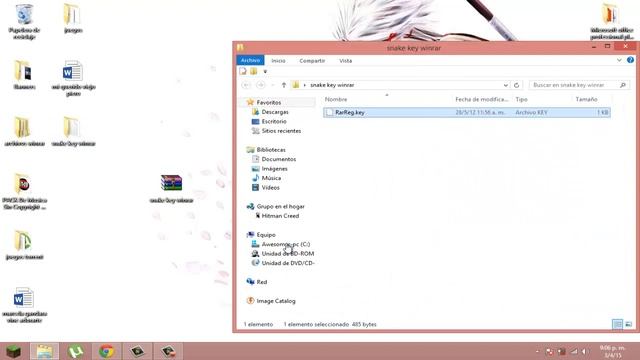Click the New folder icon in quick access toolbar
This screenshot has width=640, height=360.
(x=253, y=71)
